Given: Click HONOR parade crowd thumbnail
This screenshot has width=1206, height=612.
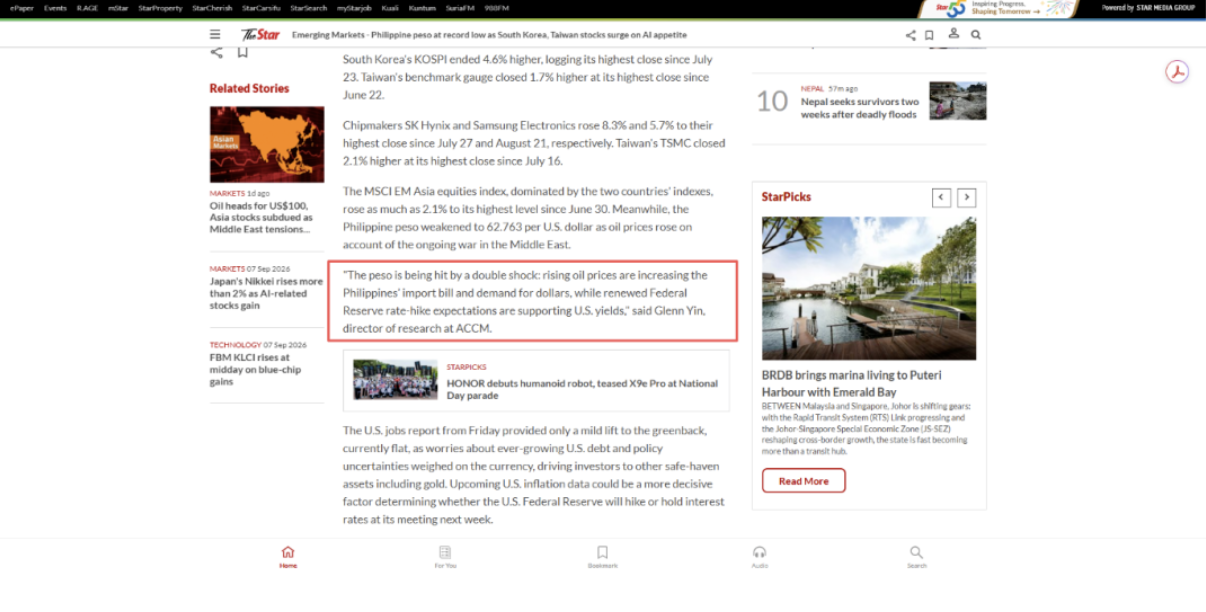Looking at the screenshot, I should (395, 380).
